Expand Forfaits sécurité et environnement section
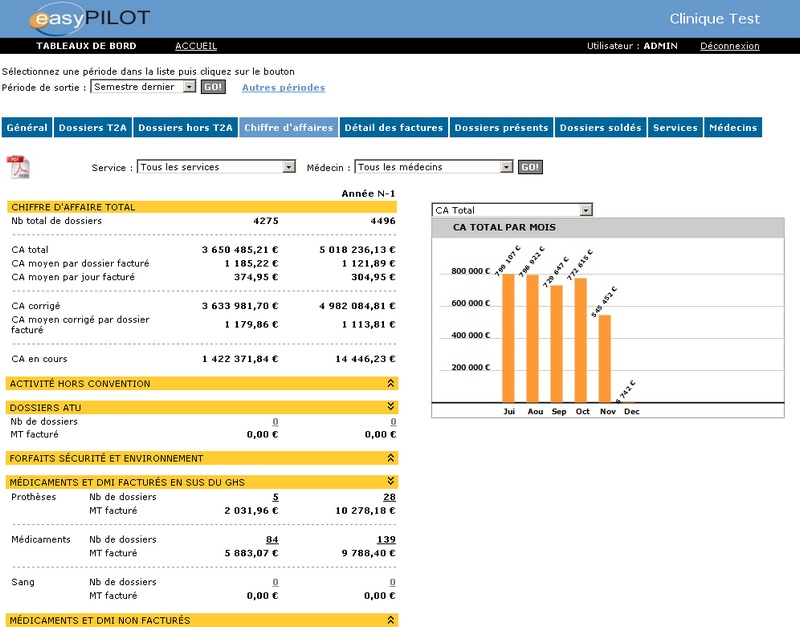This screenshot has height=627, width=800. (x=391, y=458)
